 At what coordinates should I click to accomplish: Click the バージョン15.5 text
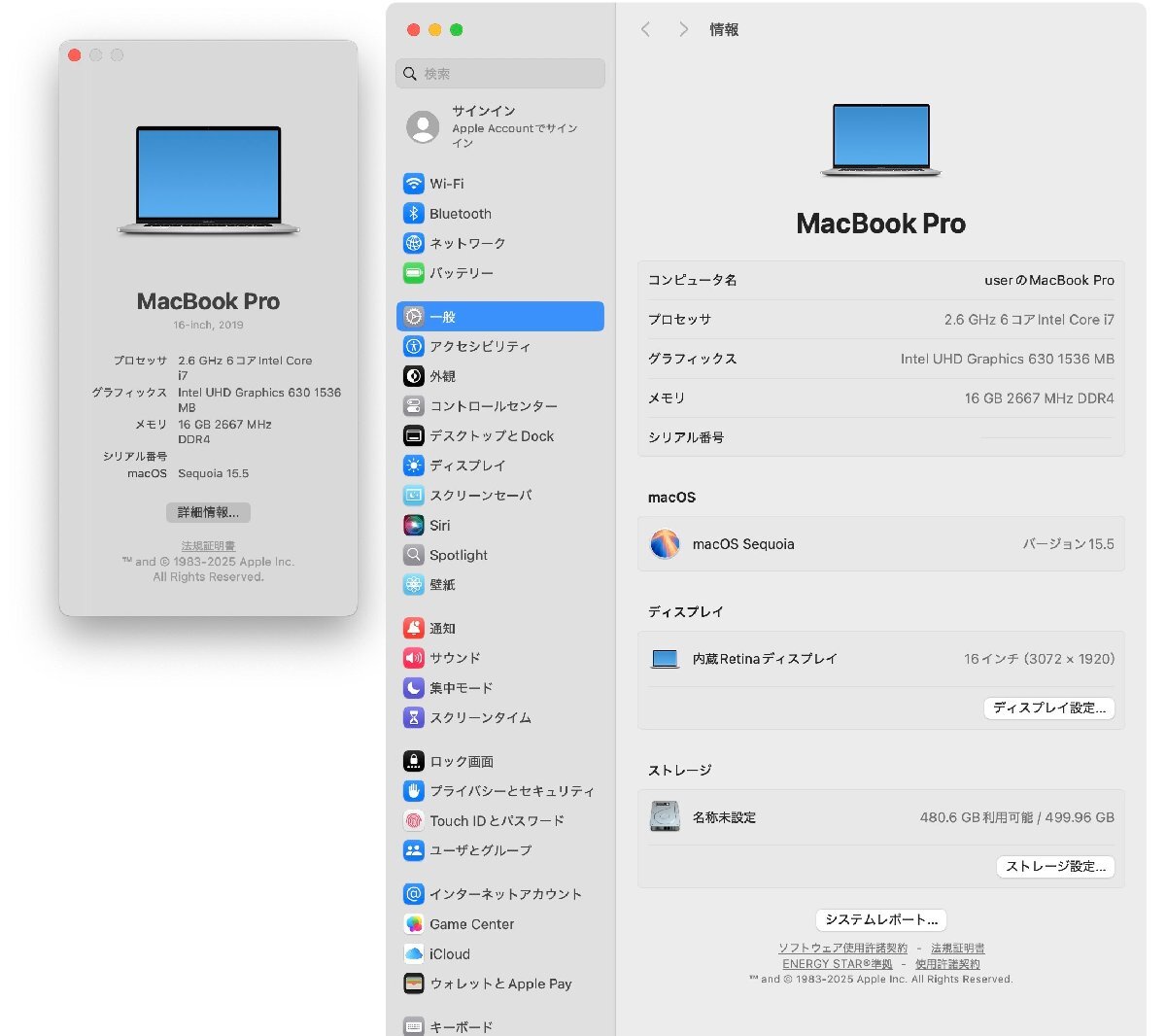(1068, 544)
